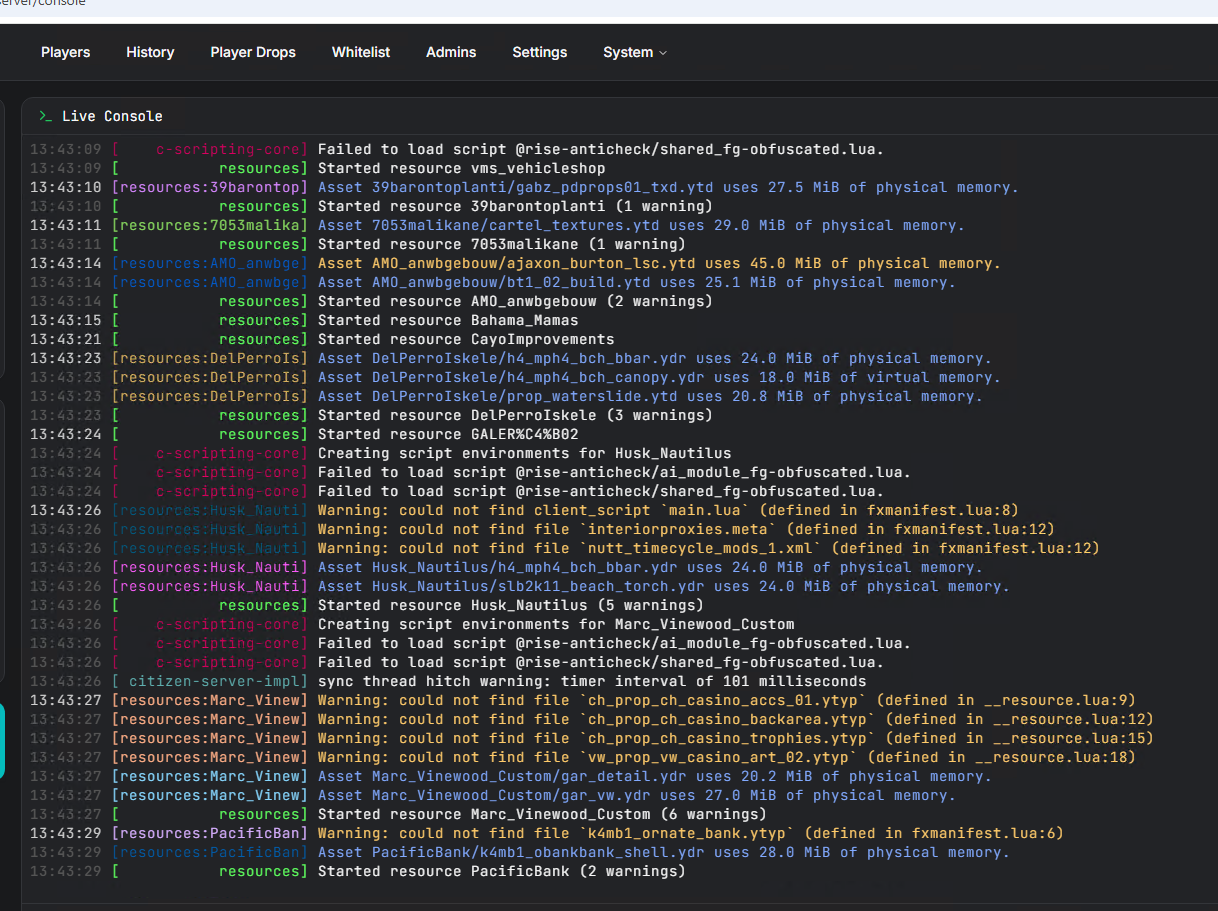Viewport: 1218px width, 911px height.
Task: Select the k4mb1_ornate_bank.ytyp warning line
Action: (x=691, y=833)
